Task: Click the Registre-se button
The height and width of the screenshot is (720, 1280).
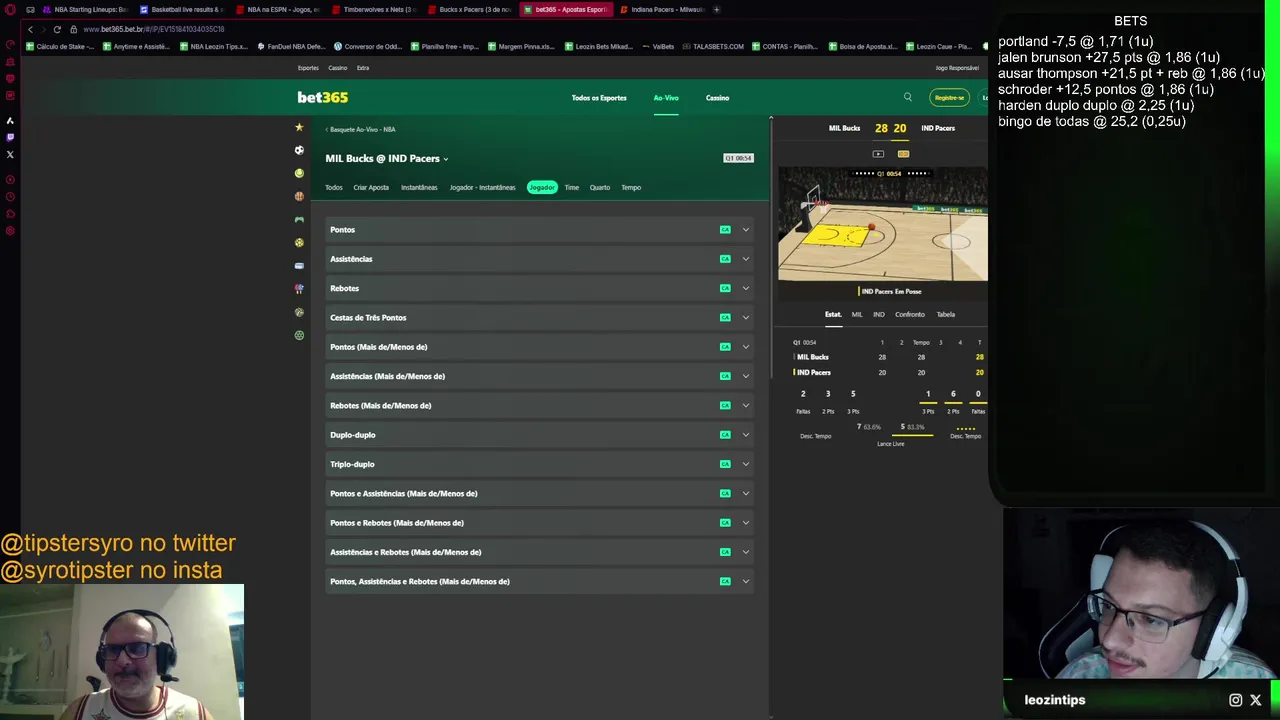Action: pyautogui.click(x=950, y=97)
